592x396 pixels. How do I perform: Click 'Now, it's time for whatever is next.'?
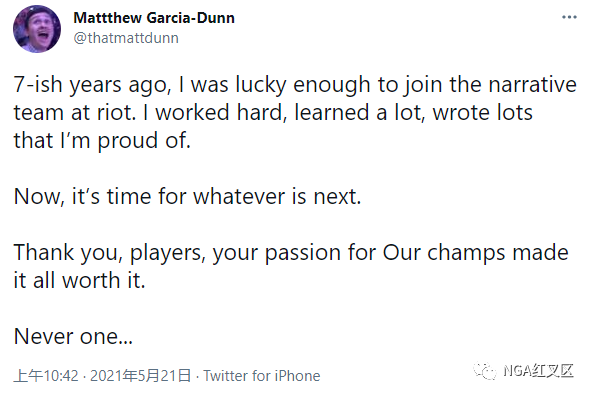coord(187,196)
